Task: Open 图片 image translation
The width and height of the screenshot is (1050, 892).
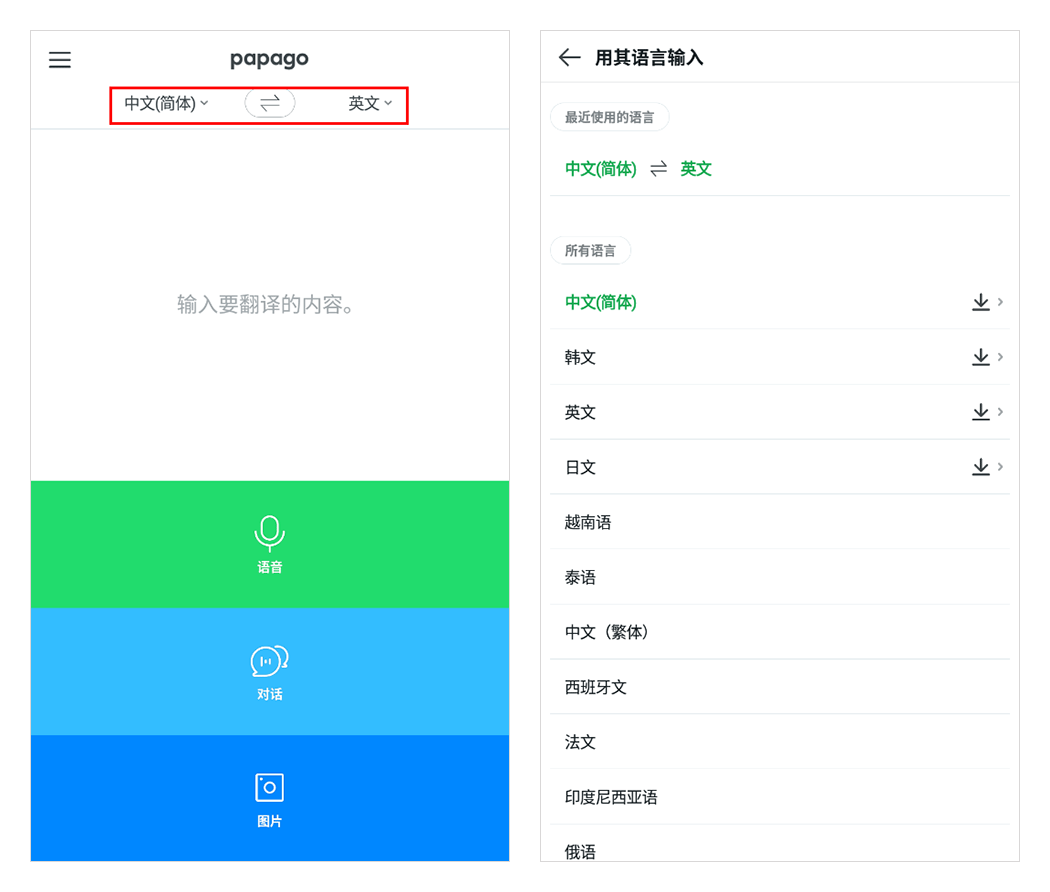Action: coord(270,798)
